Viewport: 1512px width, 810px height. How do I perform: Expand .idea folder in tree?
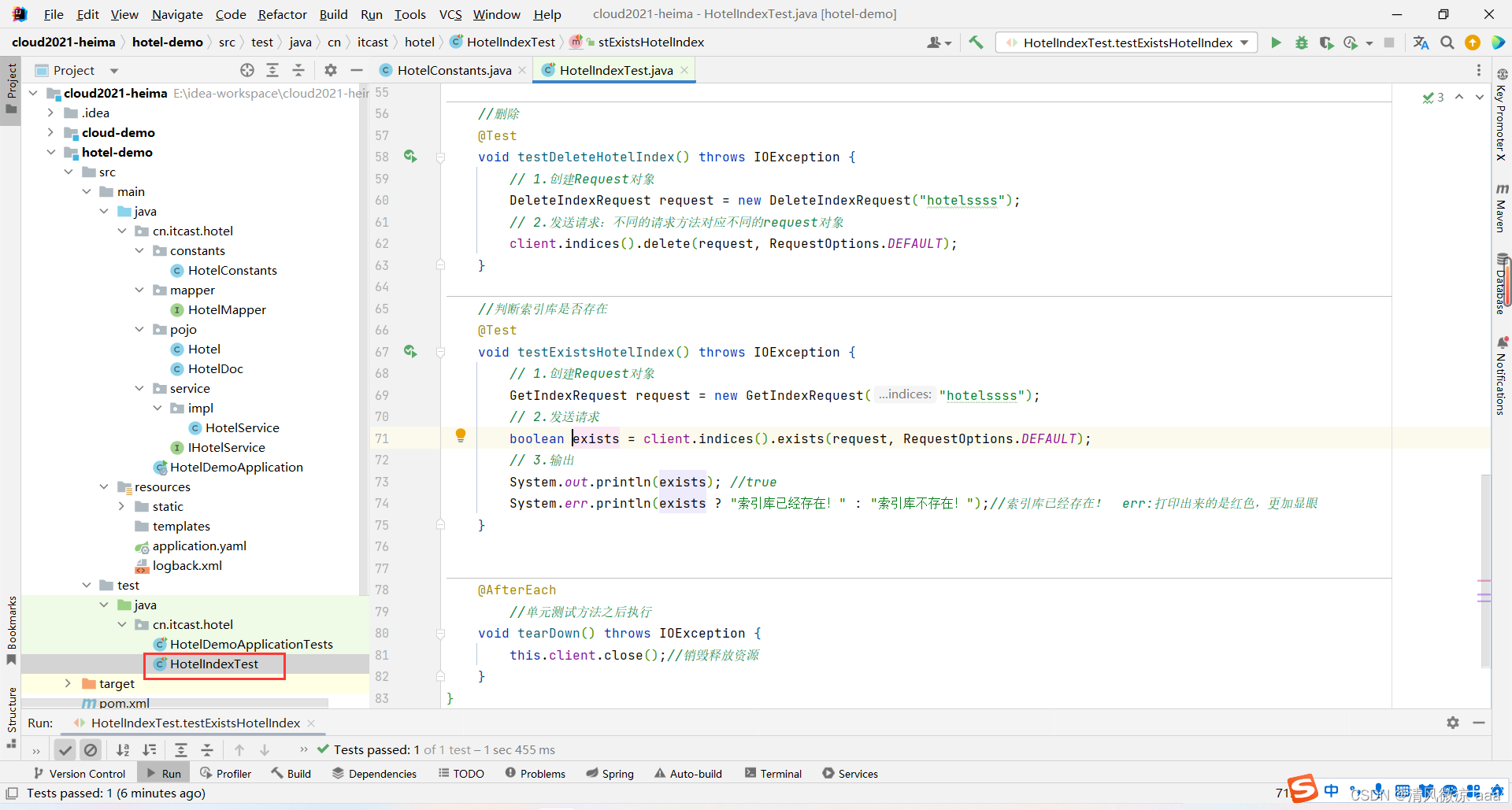click(x=51, y=113)
